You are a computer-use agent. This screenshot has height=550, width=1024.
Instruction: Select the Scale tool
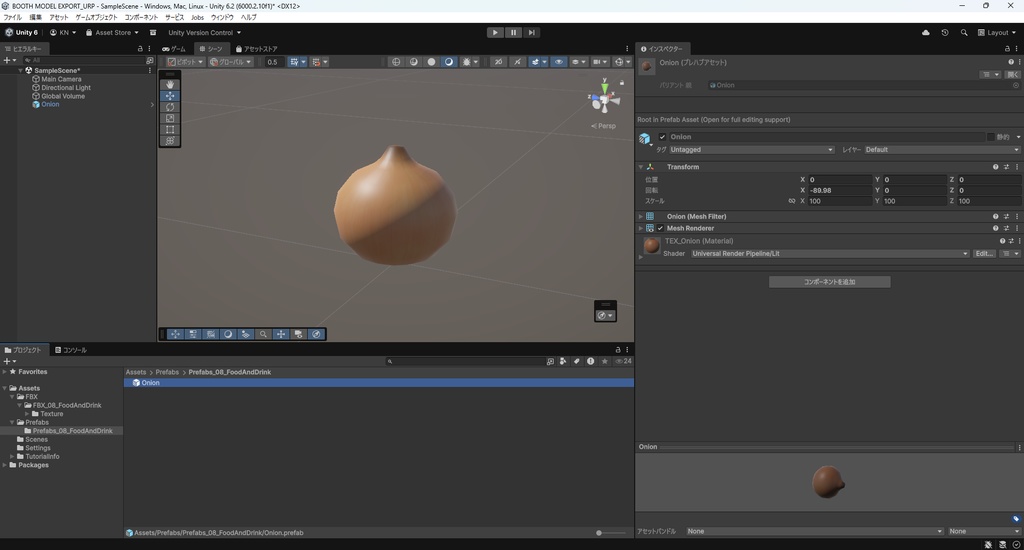170,118
